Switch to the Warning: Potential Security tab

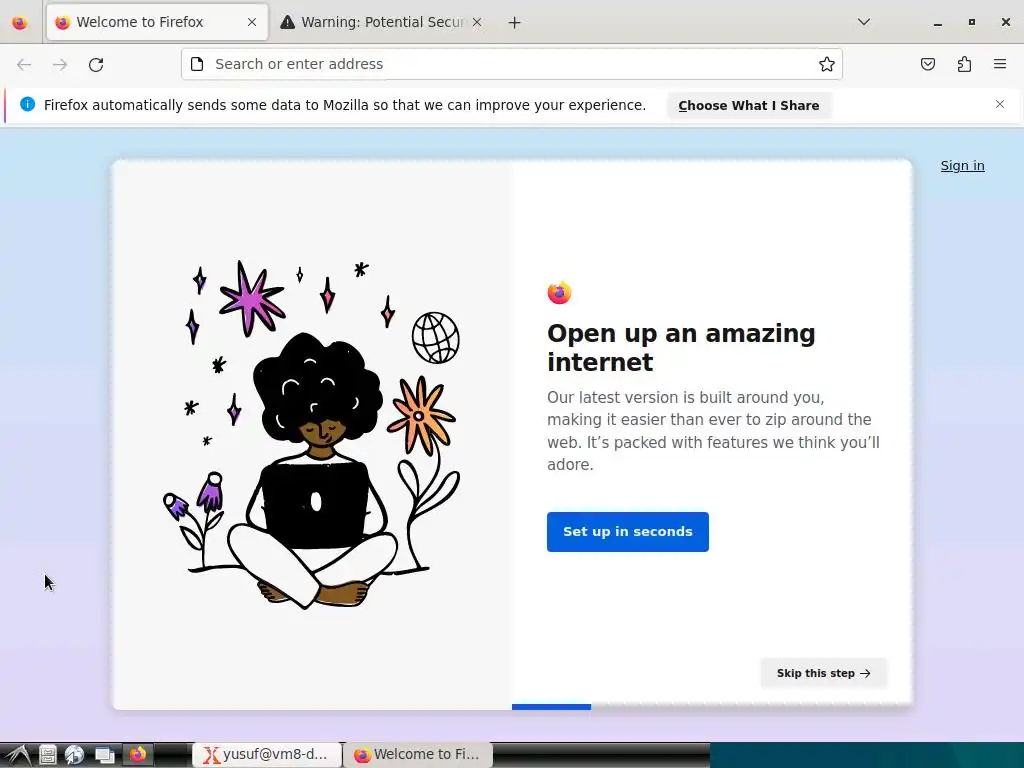382,22
